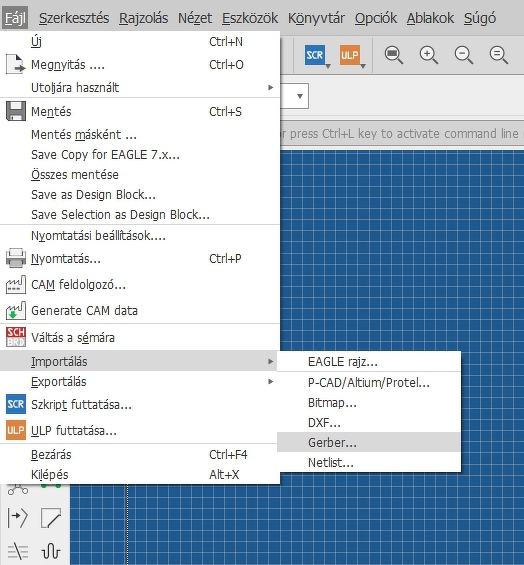Choose Save Copy for EAGLE 7.x
Viewport: 524px width, 565px height.
click(x=140, y=155)
